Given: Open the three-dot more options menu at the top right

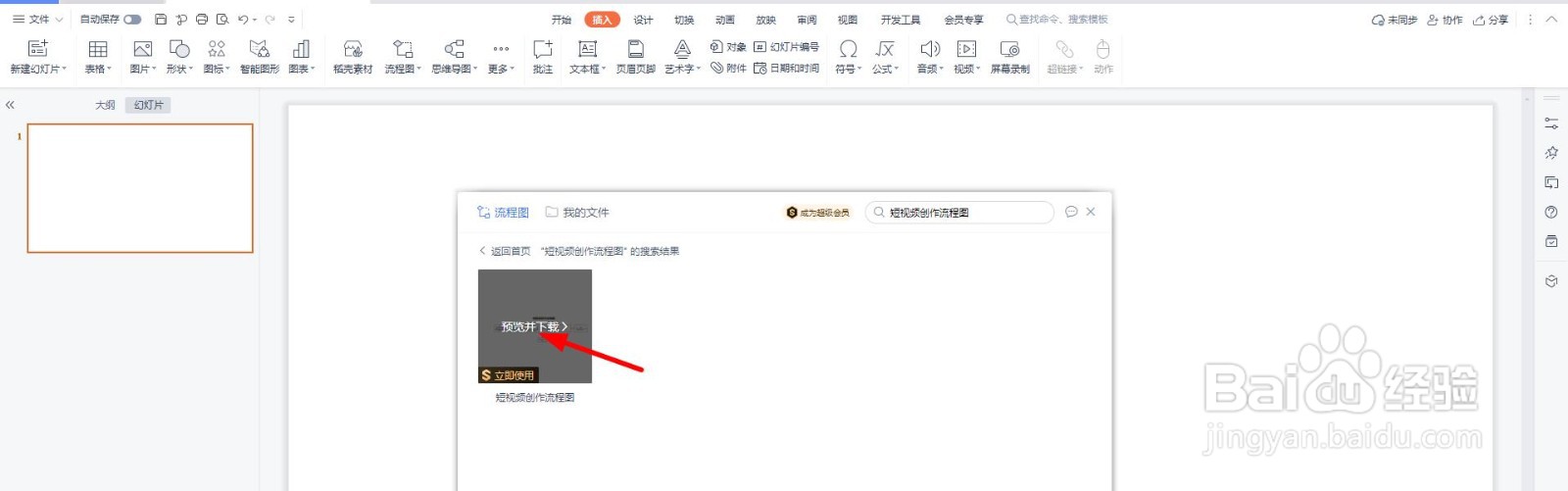Looking at the screenshot, I should point(1530,20).
